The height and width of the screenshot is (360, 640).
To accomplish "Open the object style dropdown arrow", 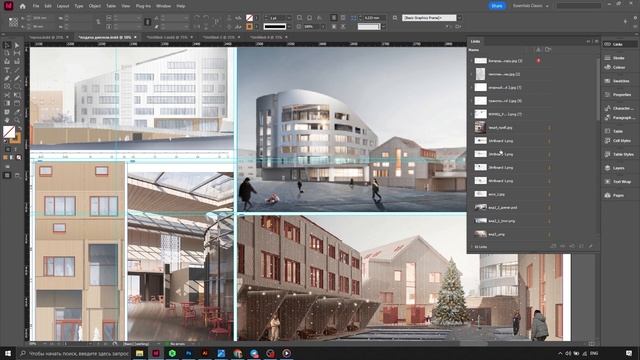I will point(460,18).
